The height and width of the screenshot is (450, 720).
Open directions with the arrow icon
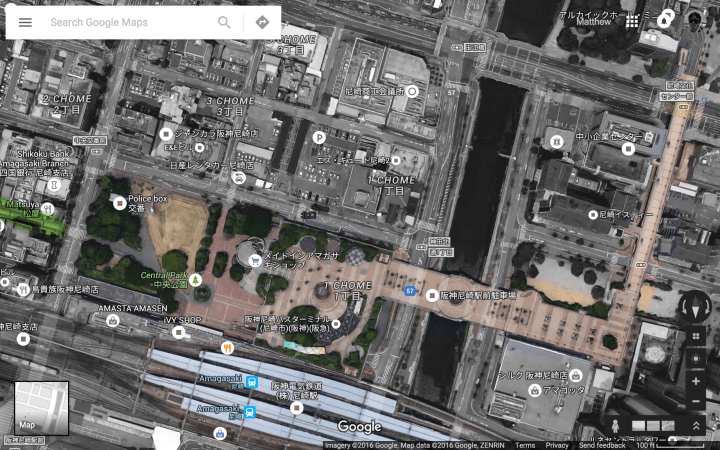[x=262, y=22]
